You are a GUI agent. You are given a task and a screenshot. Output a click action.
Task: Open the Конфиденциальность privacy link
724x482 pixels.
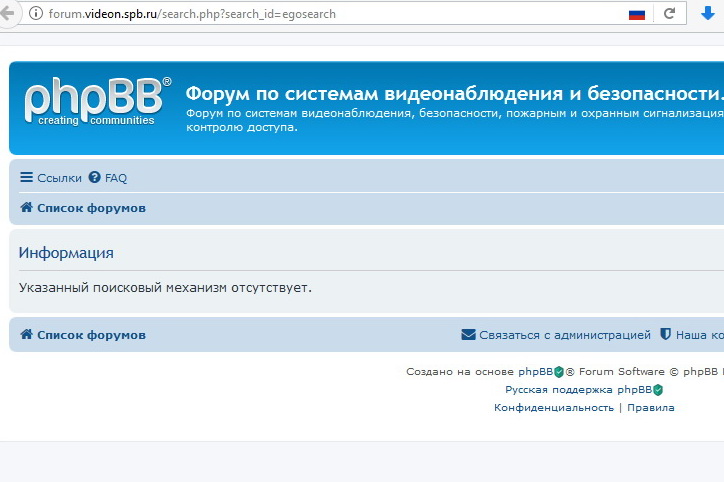pyautogui.click(x=553, y=408)
